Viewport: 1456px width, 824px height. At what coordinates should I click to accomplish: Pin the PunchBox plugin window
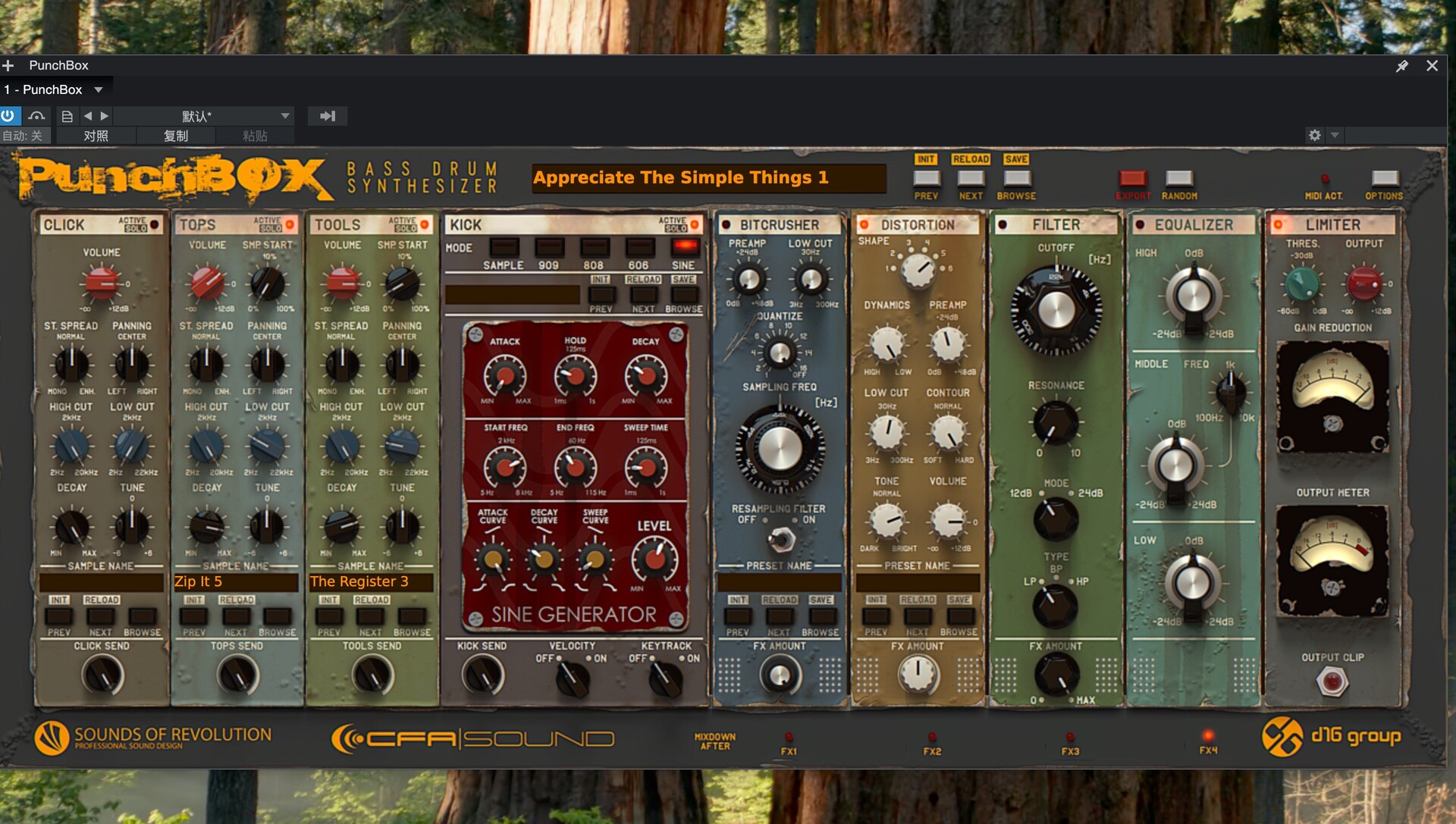[1401, 66]
